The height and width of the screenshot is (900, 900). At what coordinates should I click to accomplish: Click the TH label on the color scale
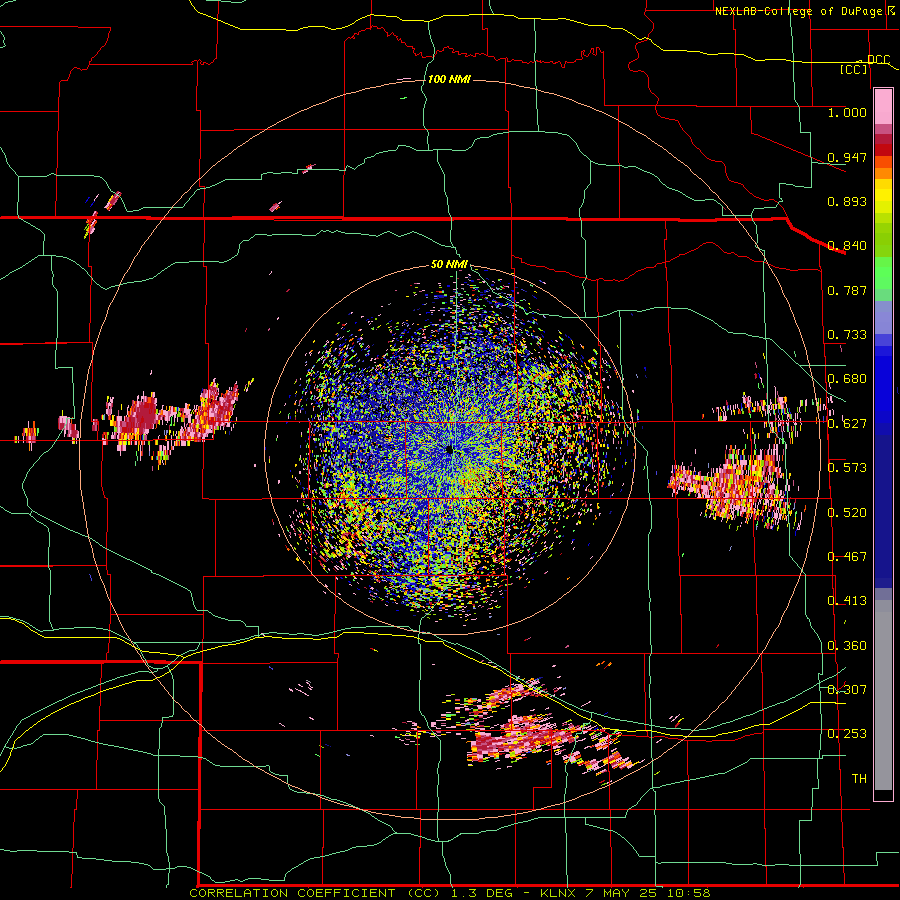coord(859,779)
